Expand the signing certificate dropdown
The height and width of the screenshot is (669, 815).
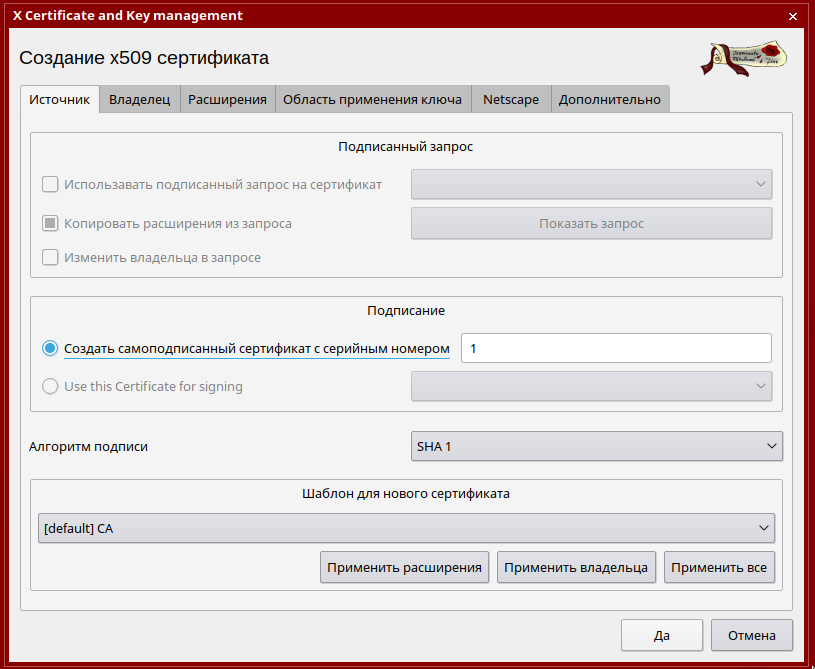(591, 386)
